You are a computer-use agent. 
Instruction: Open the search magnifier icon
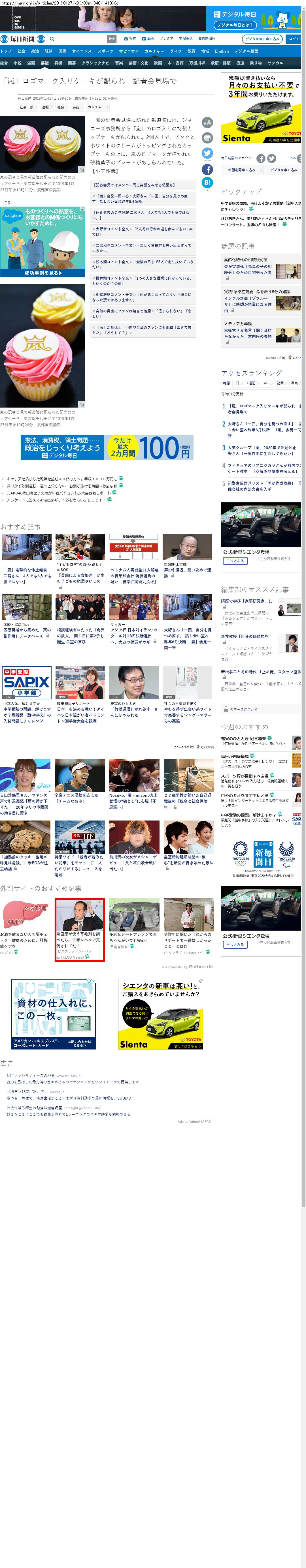(52, 39)
